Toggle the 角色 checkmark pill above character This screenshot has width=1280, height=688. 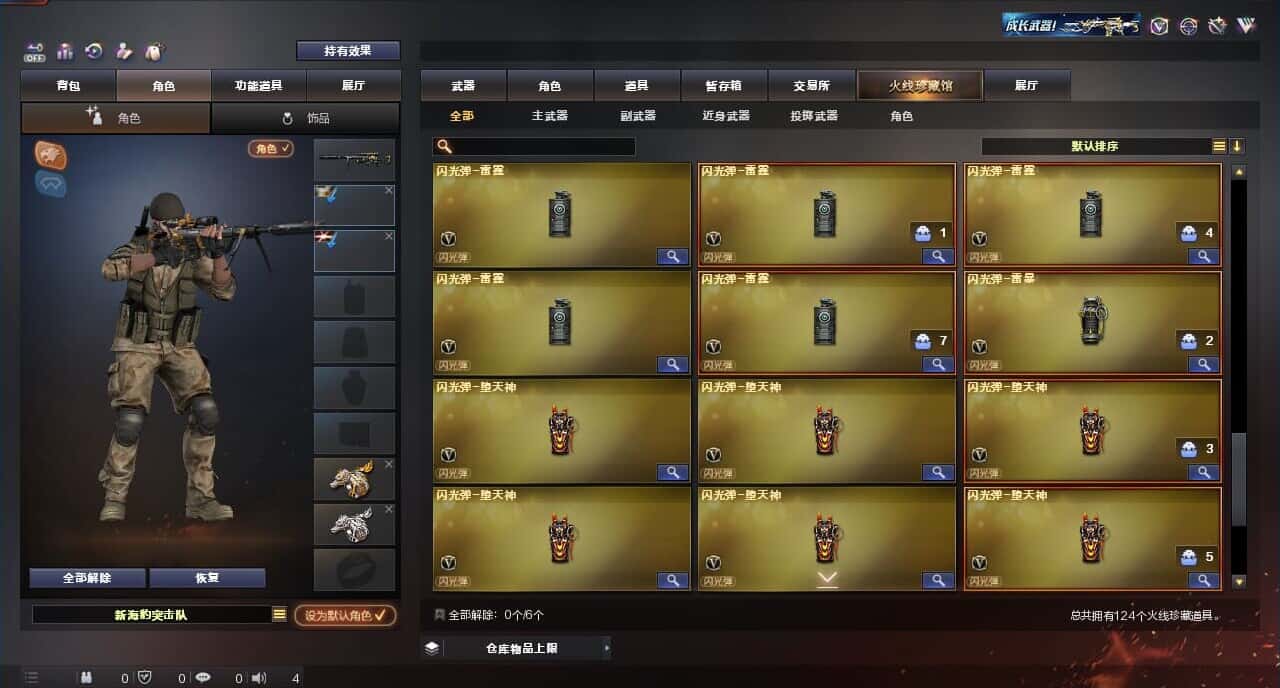tap(271, 148)
